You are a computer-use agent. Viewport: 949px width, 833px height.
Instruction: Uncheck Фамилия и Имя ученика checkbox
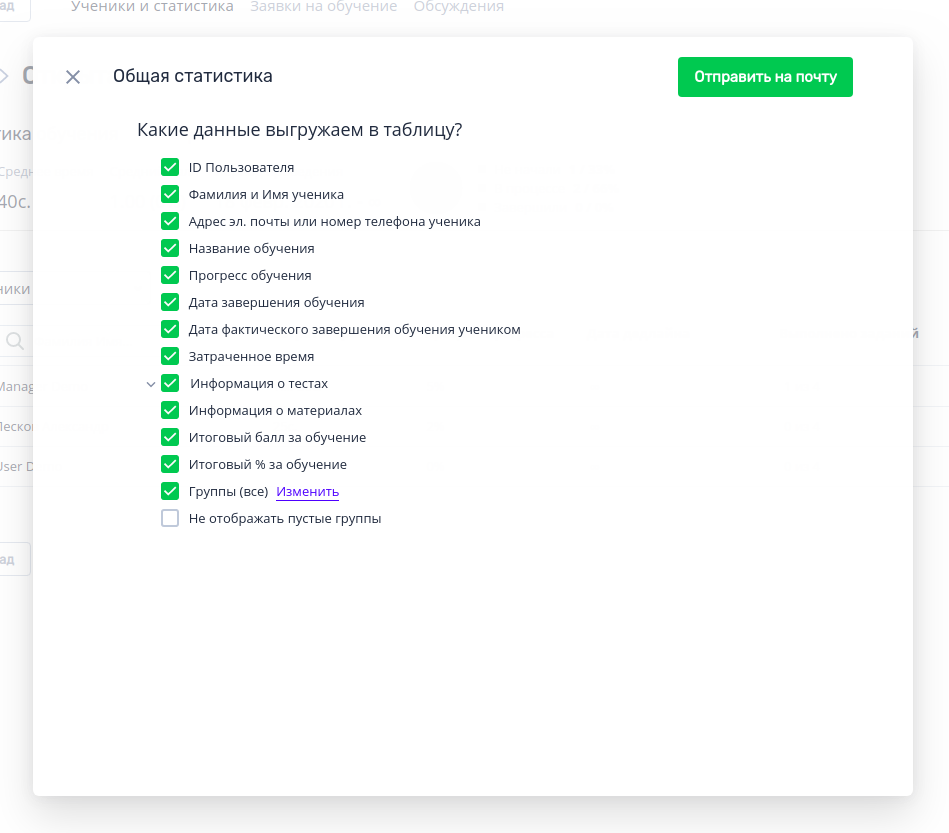click(170, 194)
